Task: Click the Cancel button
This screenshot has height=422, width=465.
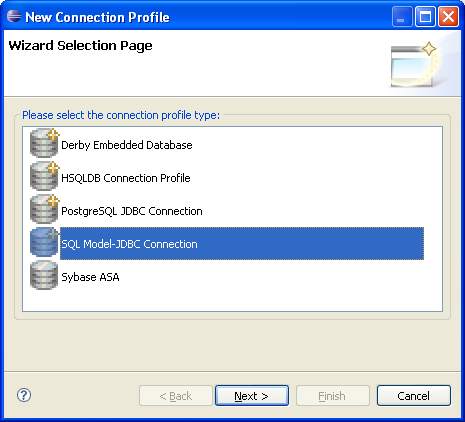Action: tap(414, 396)
